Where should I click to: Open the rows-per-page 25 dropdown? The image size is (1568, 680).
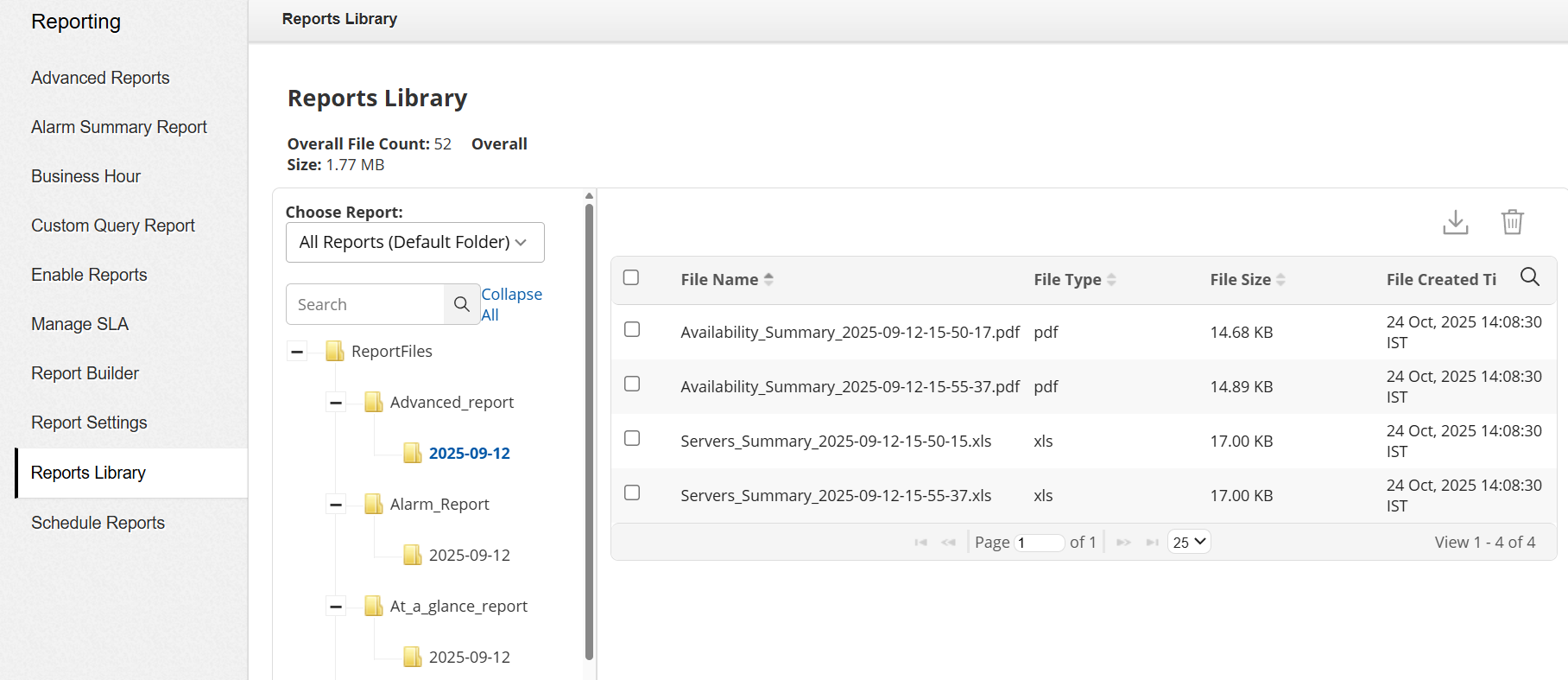pyautogui.click(x=1189, y=542)
